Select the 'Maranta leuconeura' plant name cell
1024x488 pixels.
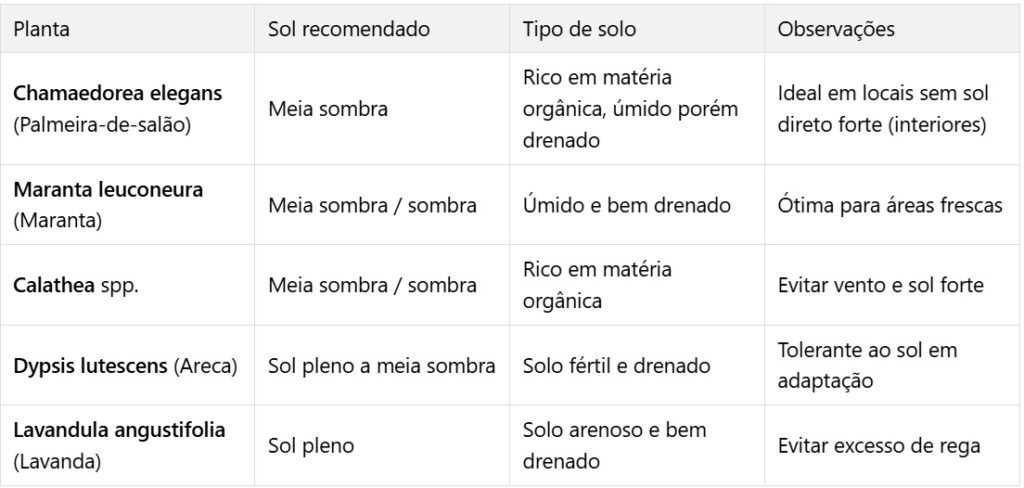coord(108,204)
